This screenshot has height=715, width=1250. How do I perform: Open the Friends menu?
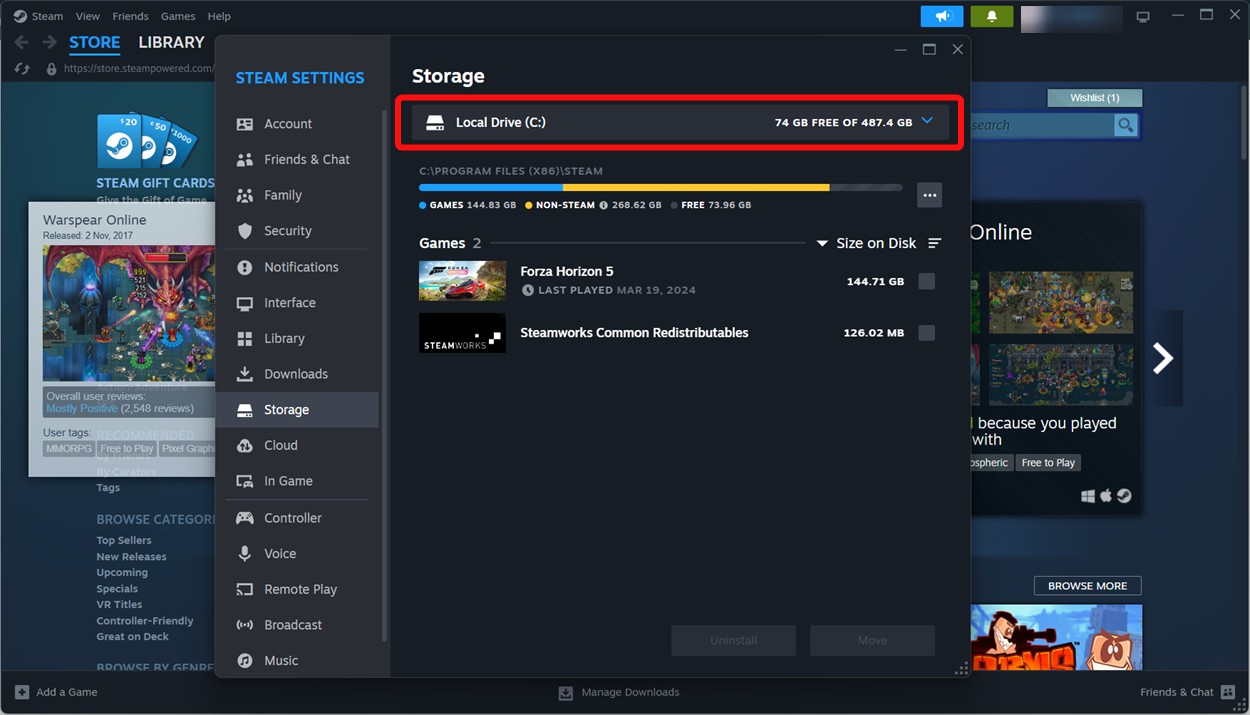click(x=130, y=16)
